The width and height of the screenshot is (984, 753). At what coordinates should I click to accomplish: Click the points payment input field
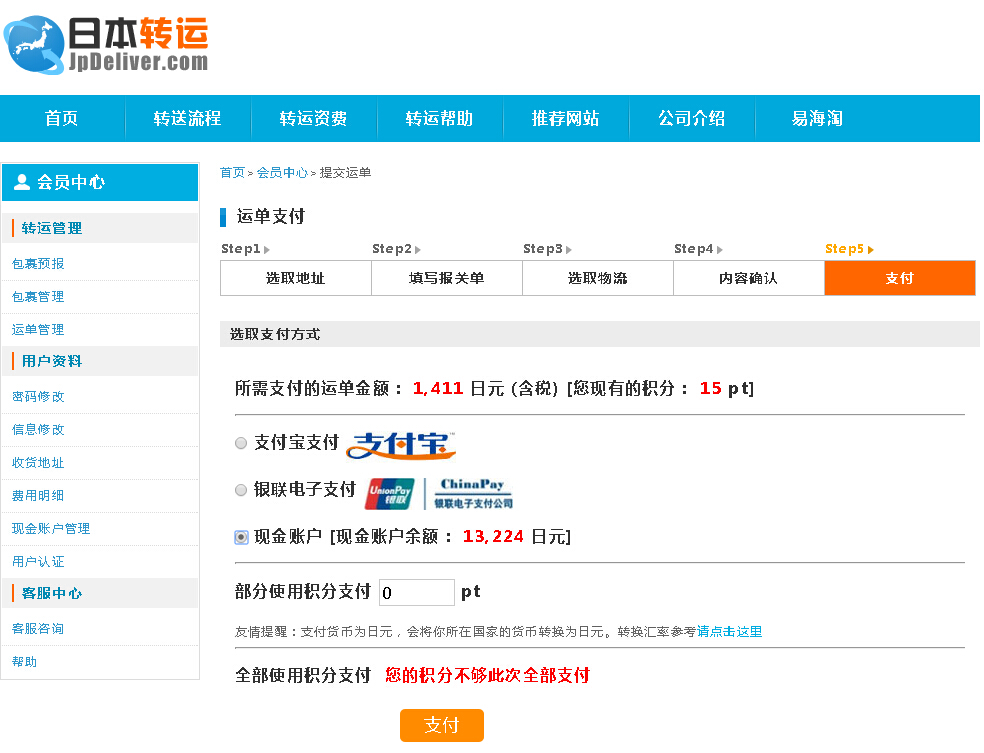(416, 592)
